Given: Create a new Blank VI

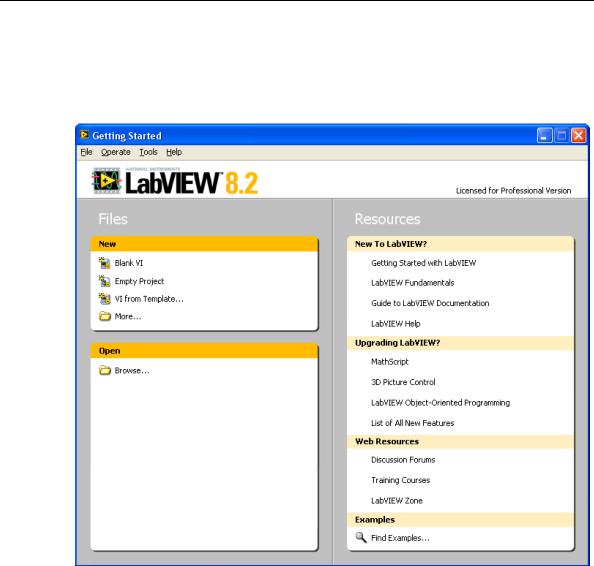Looking at the screenshot, I should (129, 263).
